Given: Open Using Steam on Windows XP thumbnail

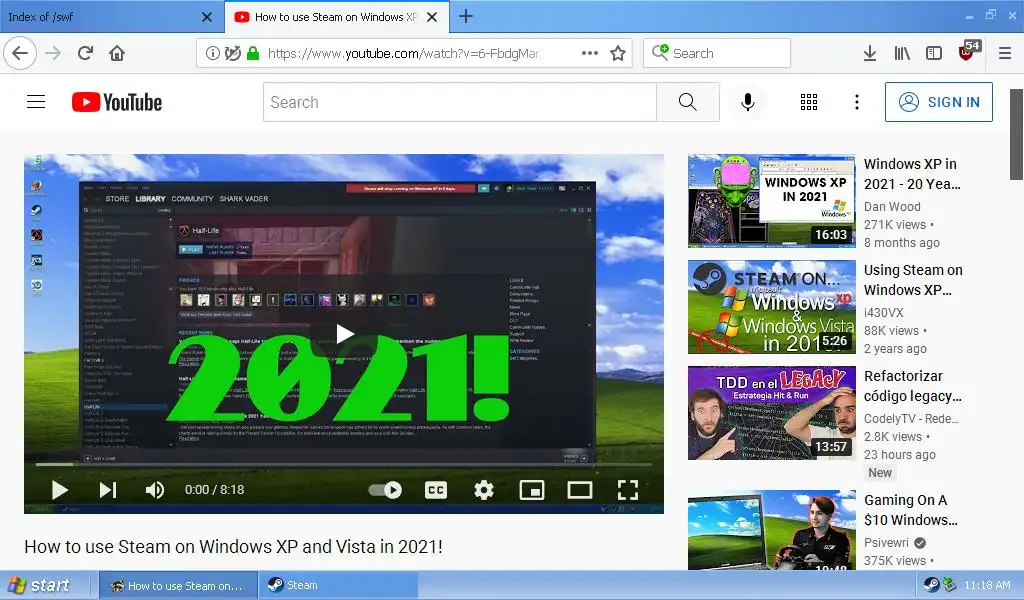Looking at the screenshot, I should (771, 307).
